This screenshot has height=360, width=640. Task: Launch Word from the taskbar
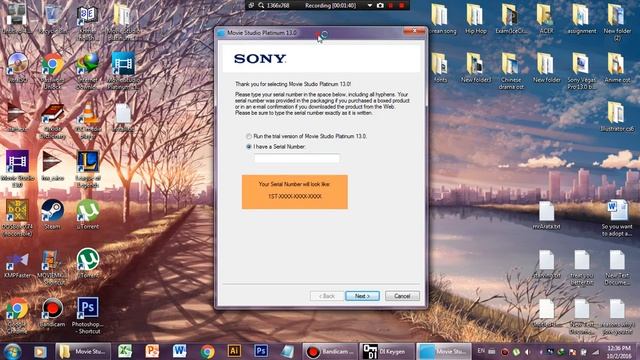click(x=179, y=351)
